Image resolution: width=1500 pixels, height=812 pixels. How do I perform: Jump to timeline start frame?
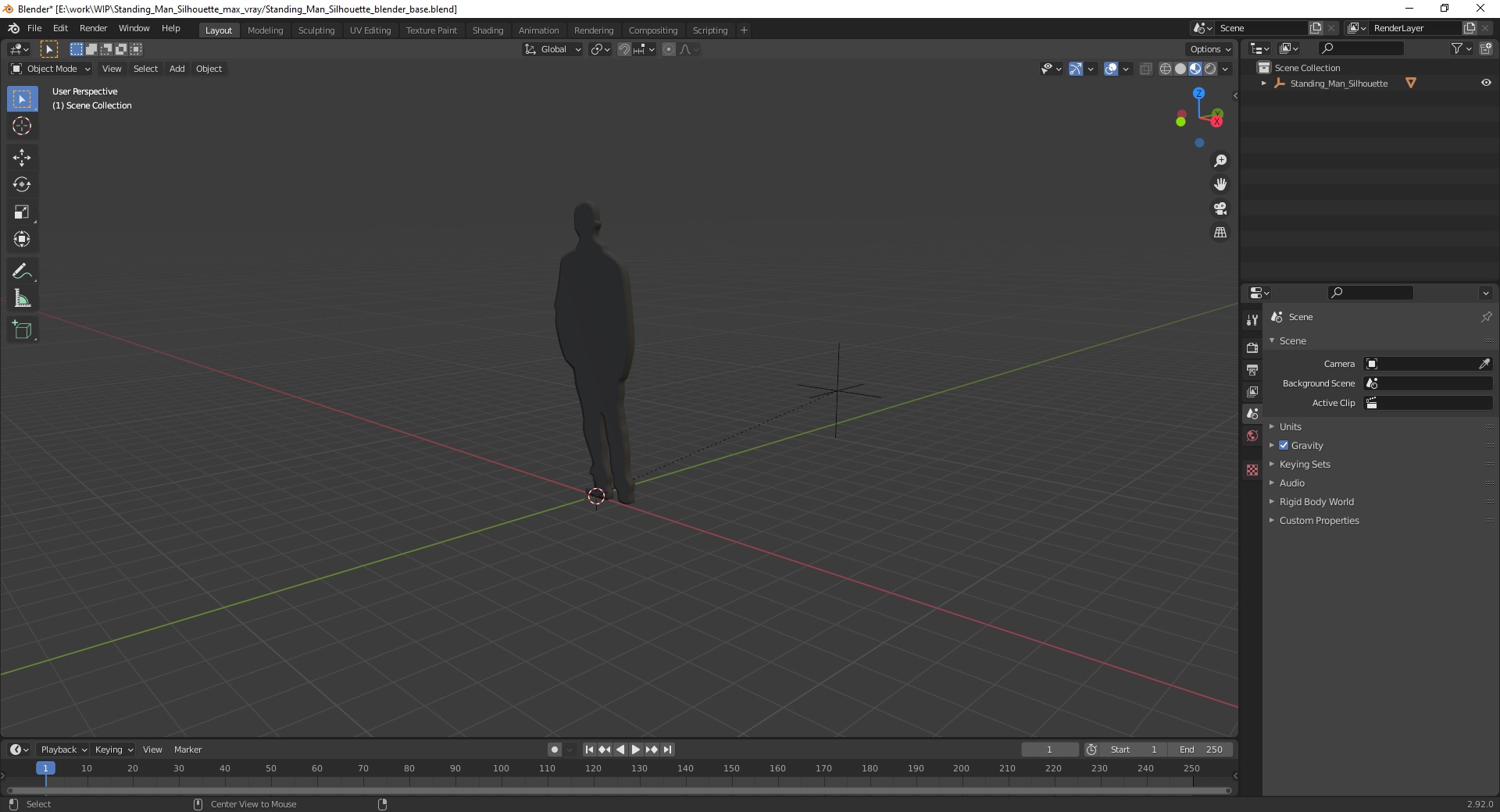coord(589,750)
